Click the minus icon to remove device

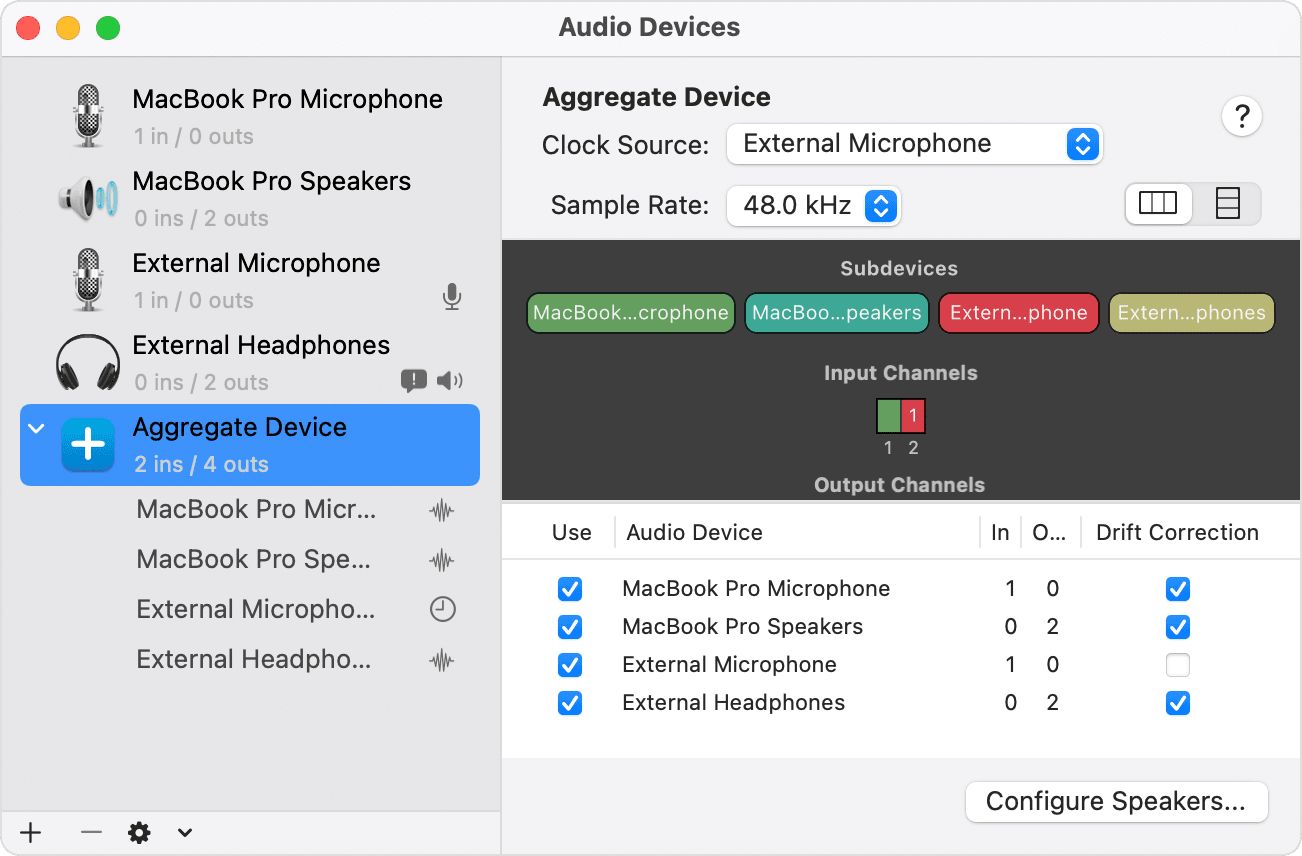(x=91, y=833)
